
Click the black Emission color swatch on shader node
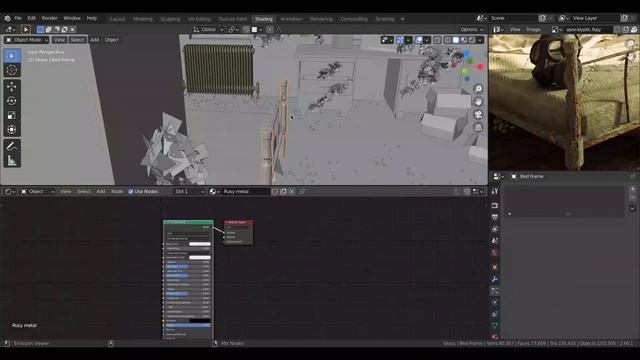[x=200, y=321]
